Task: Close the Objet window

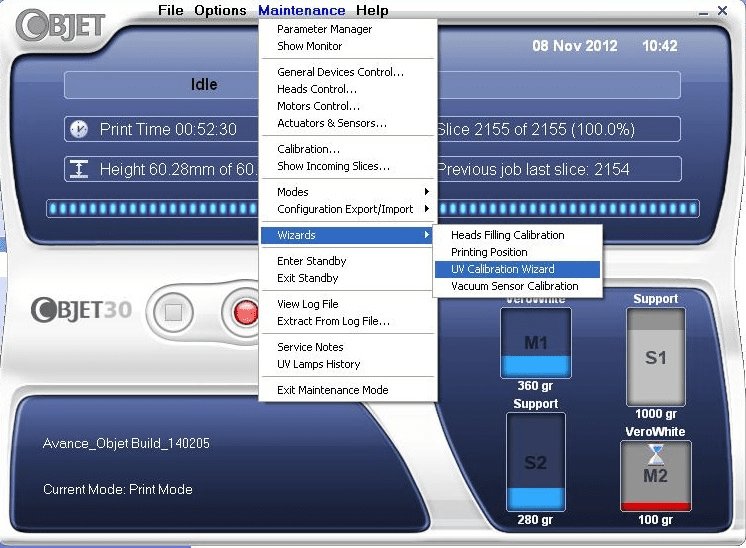Action: [722, 10]
